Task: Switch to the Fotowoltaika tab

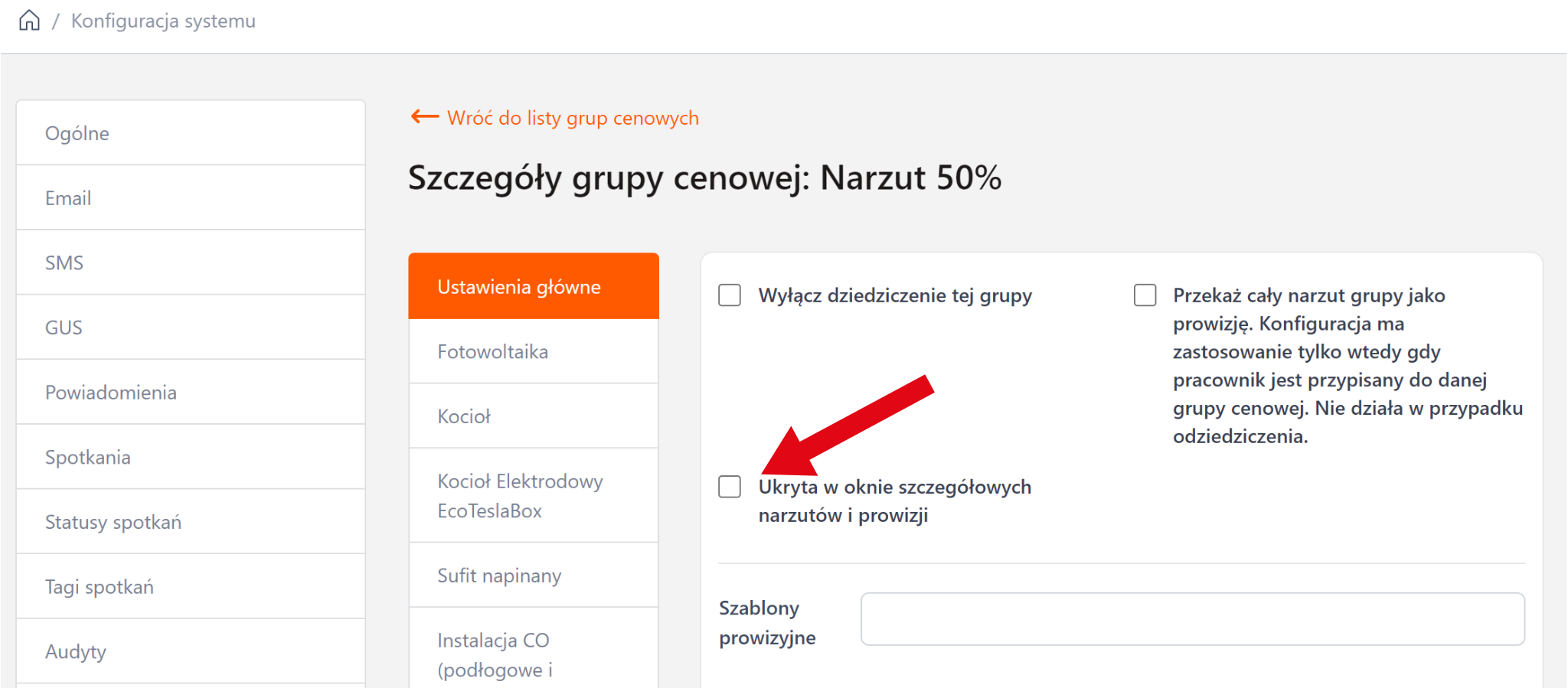Action: (x=534, y=351)
